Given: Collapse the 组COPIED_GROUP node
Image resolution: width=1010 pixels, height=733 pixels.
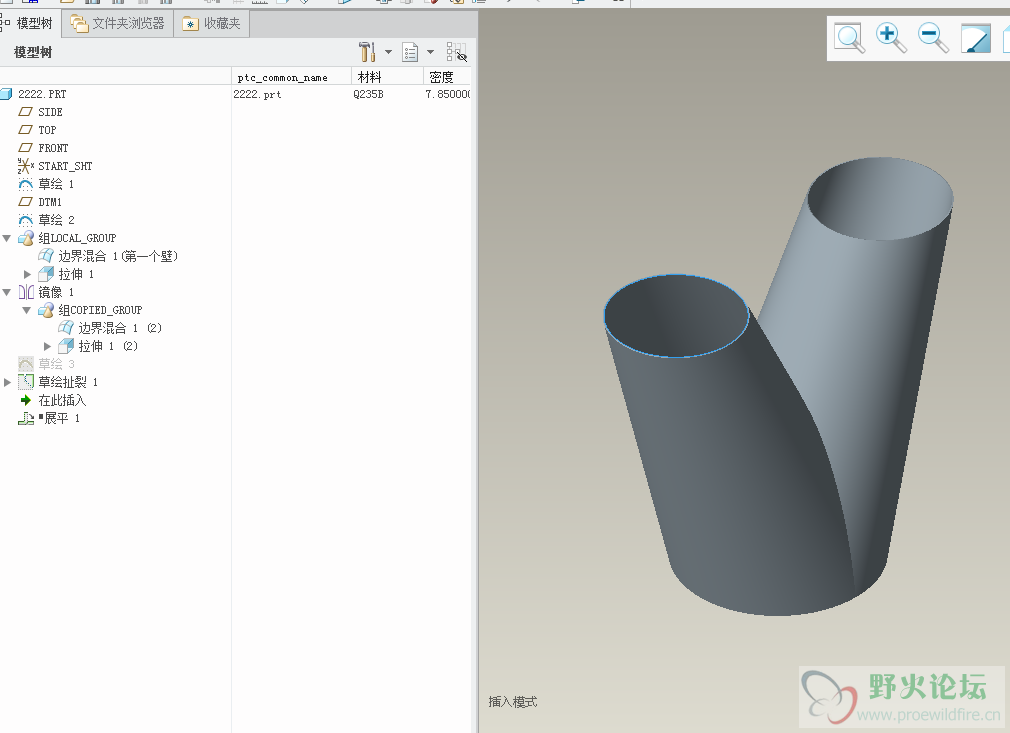Looking at the screenshot, I should tap(27, 310).
